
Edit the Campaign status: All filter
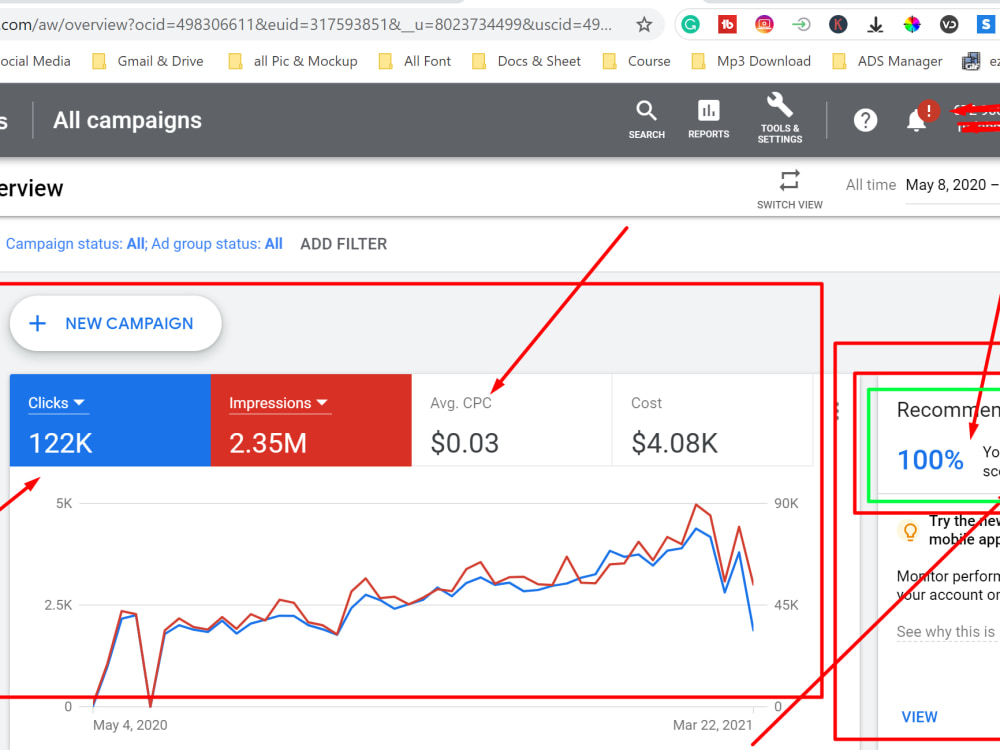click(76, 244)
